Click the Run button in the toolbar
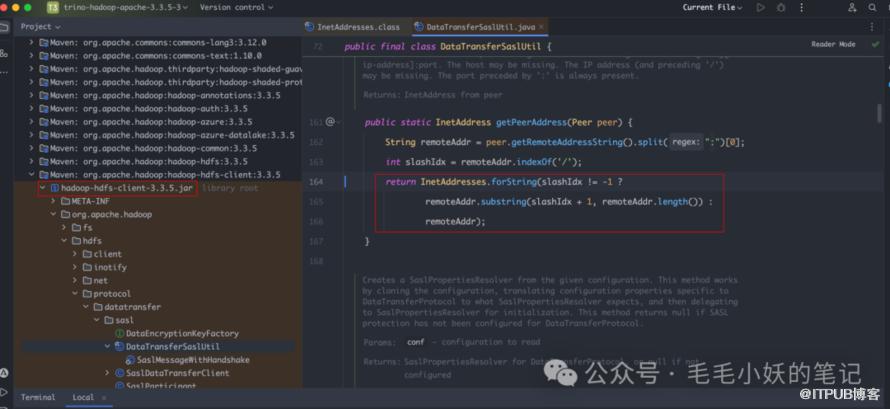Viewport: 890px width, 409px height. tap(759, 7)
